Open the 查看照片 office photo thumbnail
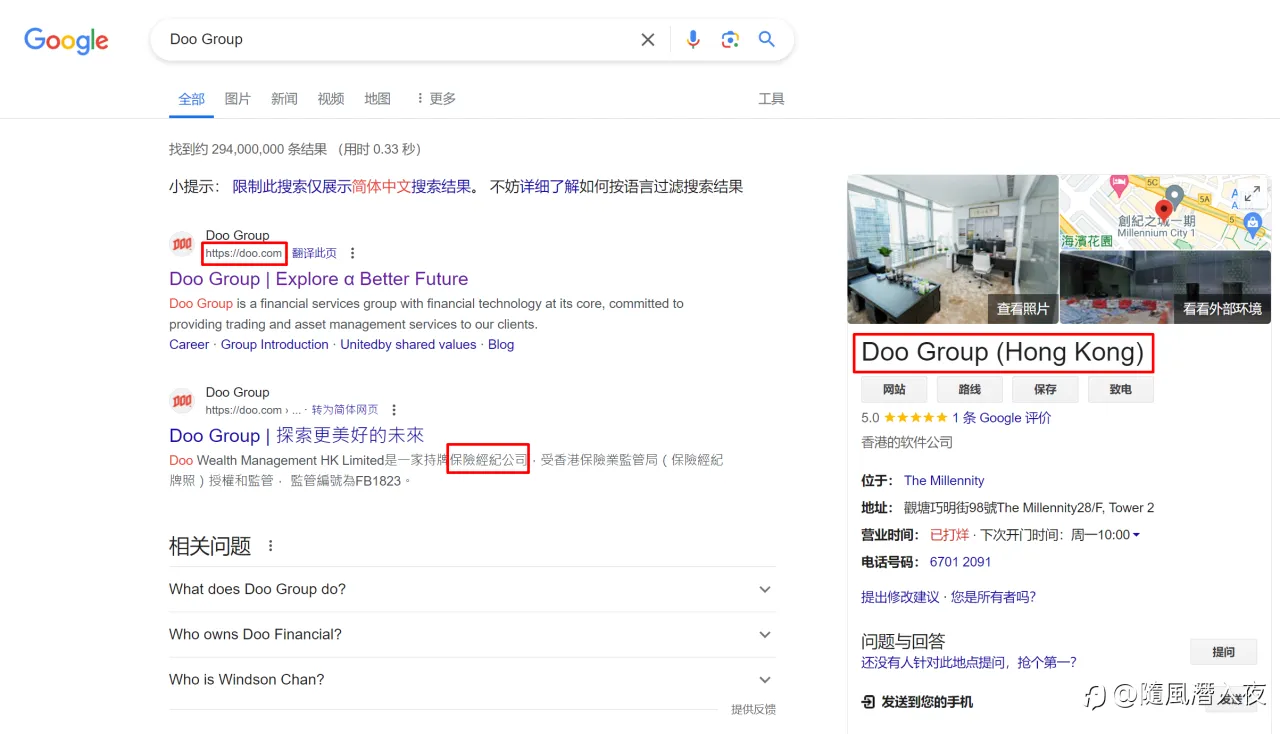Viewport: 1280px width, 734px height. pos(953,249)
